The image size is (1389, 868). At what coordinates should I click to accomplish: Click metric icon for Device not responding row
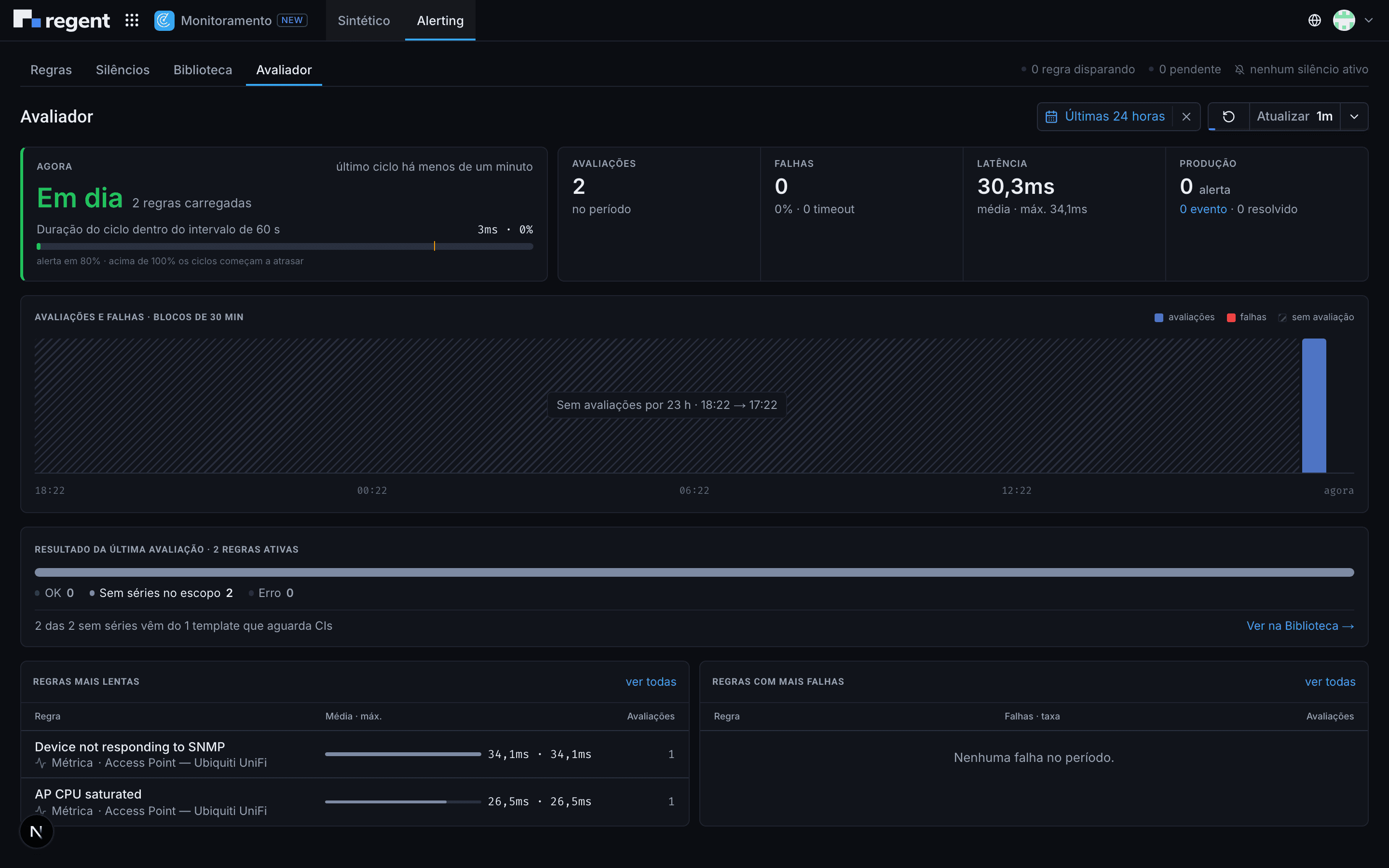point(41,763)
